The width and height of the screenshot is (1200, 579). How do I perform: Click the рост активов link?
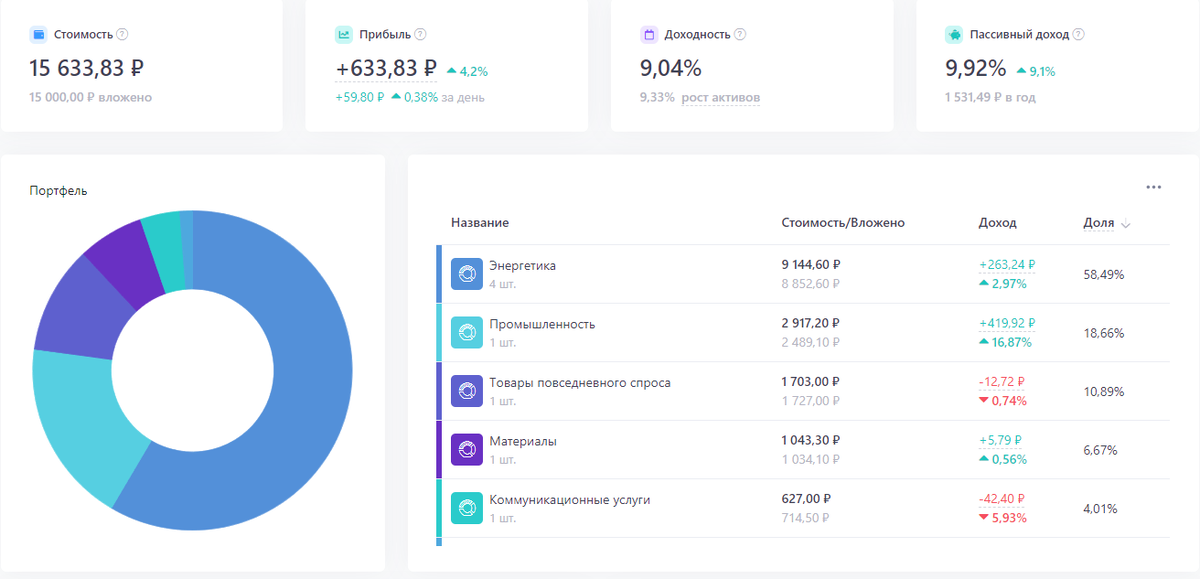point(721,97)
